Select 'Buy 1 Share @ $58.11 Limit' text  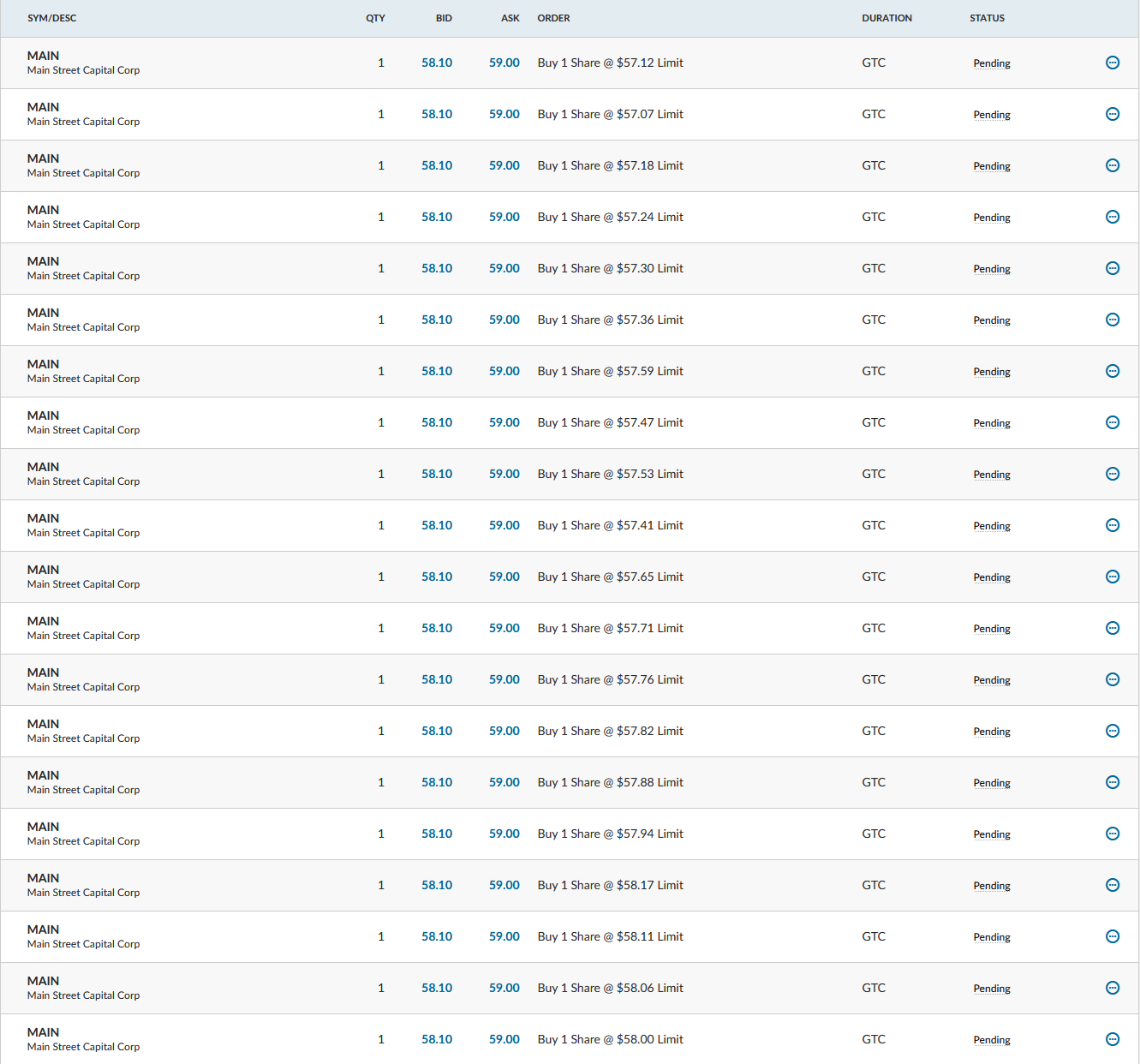tap(611, 936)
